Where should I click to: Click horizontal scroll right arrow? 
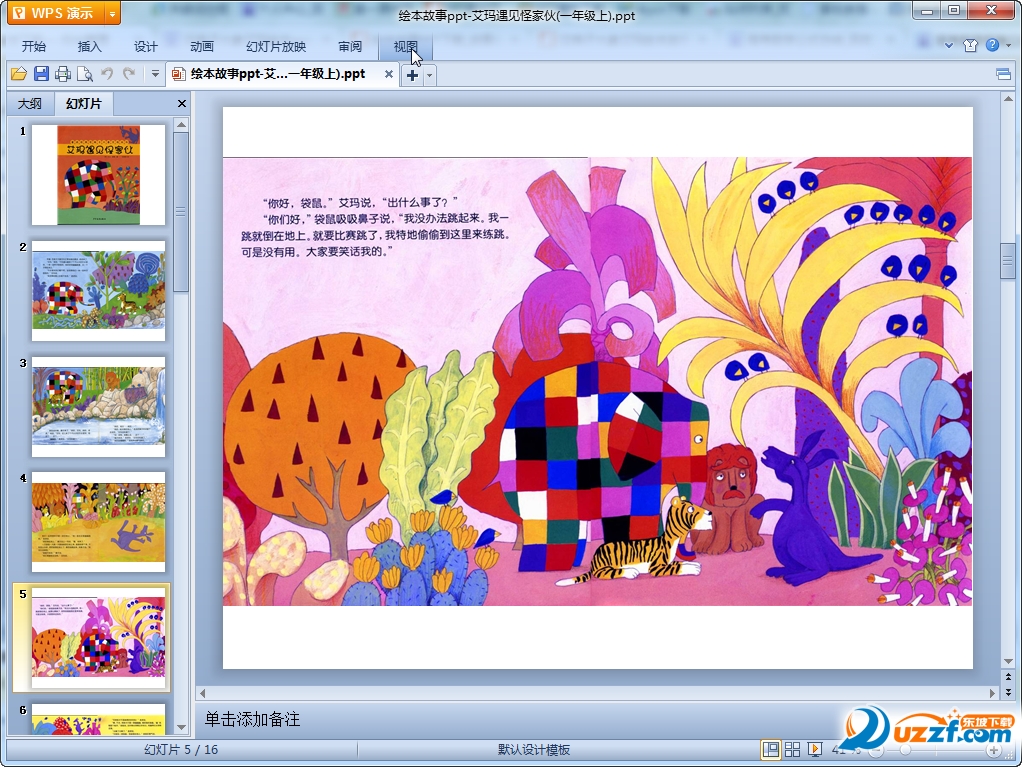(992, 693)
